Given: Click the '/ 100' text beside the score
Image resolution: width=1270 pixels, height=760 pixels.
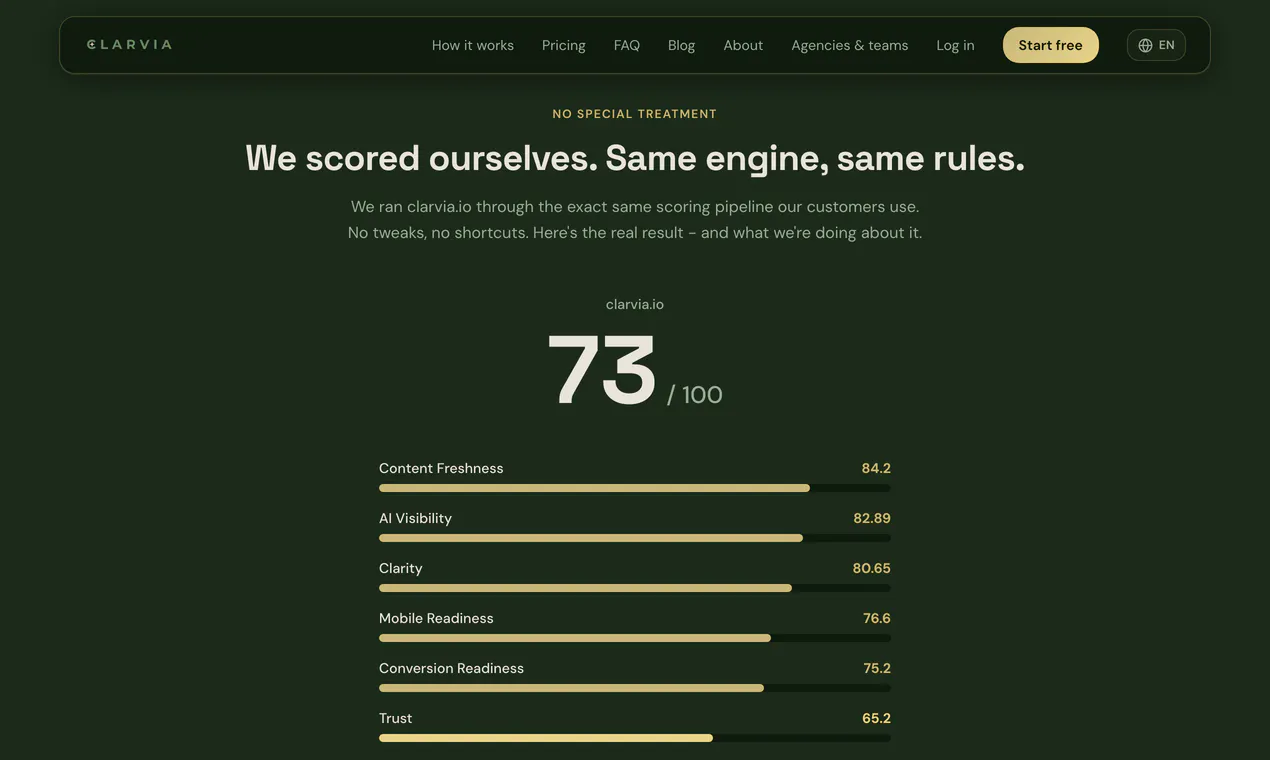Looking at the screenshot, I should point(695,395).
